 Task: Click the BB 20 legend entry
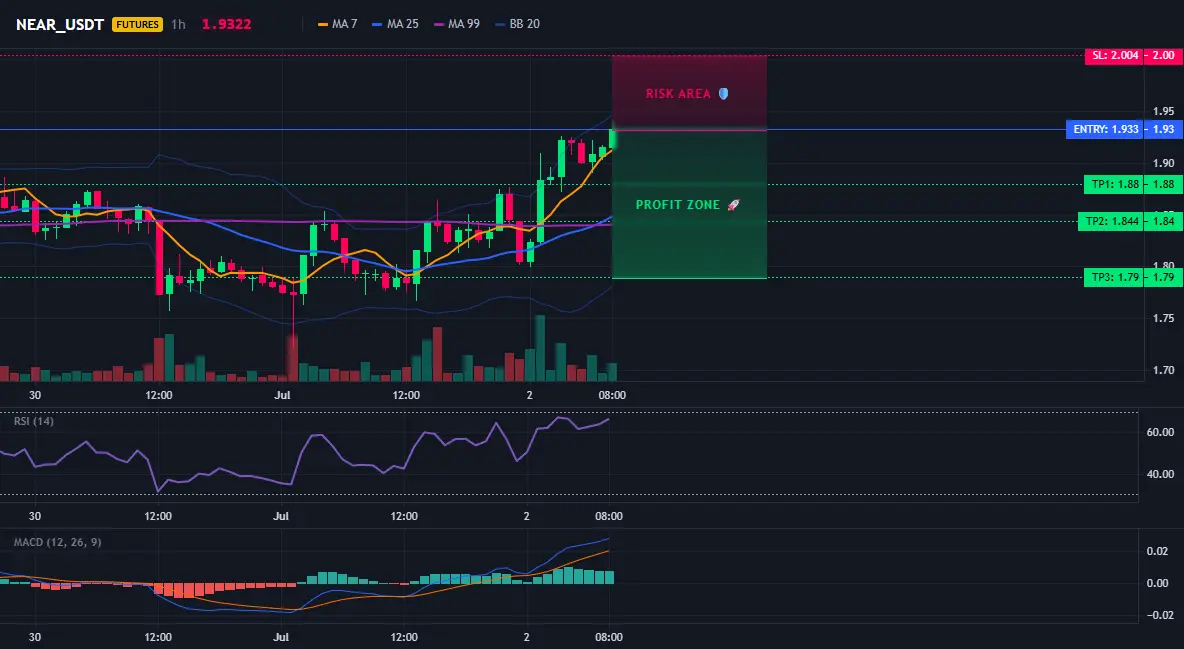click(x=518, y=24)
